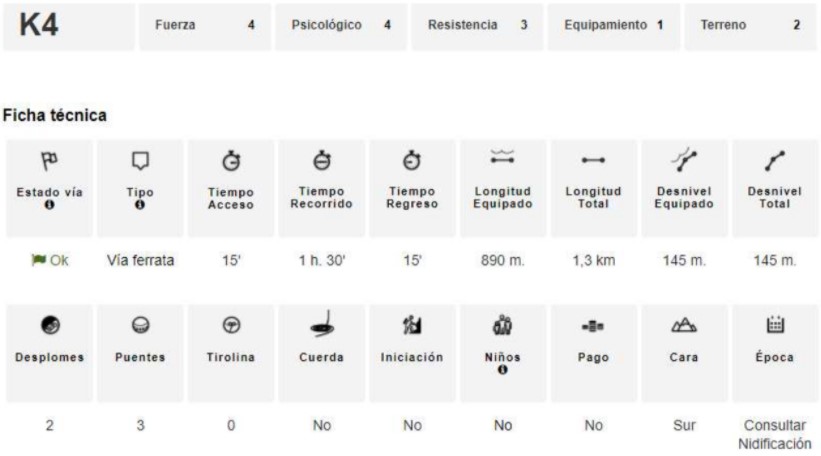
Task: Click the Tiempo Recorrido stopwatch icon
Action: point(321,159)
